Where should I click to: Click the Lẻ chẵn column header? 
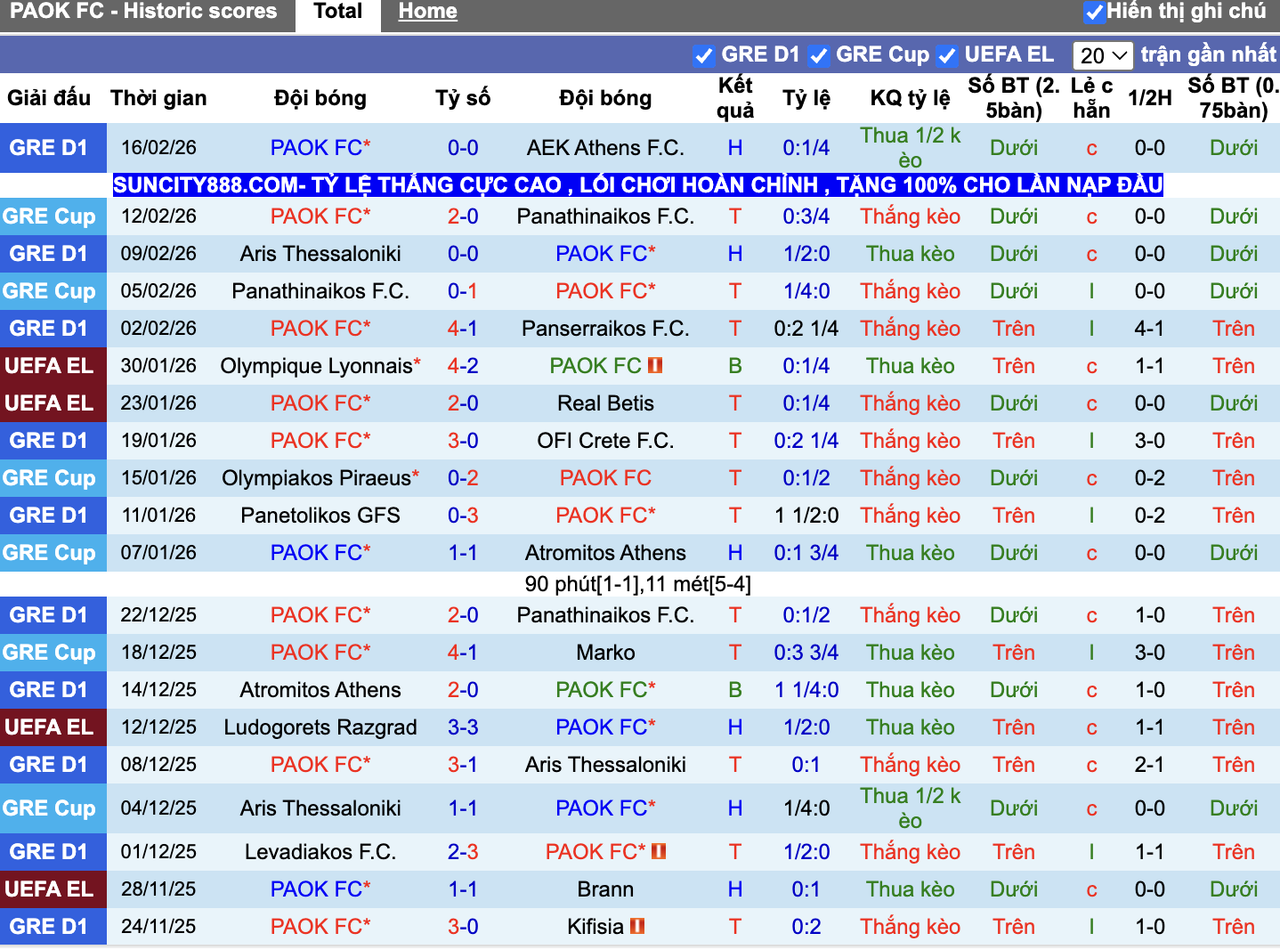(1092, 98)
